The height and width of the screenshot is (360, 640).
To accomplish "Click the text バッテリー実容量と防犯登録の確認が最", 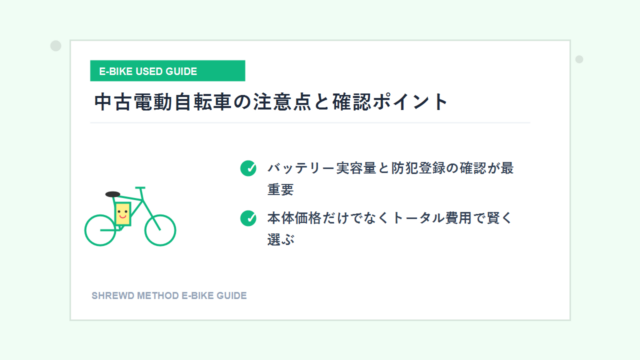I will point(391,168).
